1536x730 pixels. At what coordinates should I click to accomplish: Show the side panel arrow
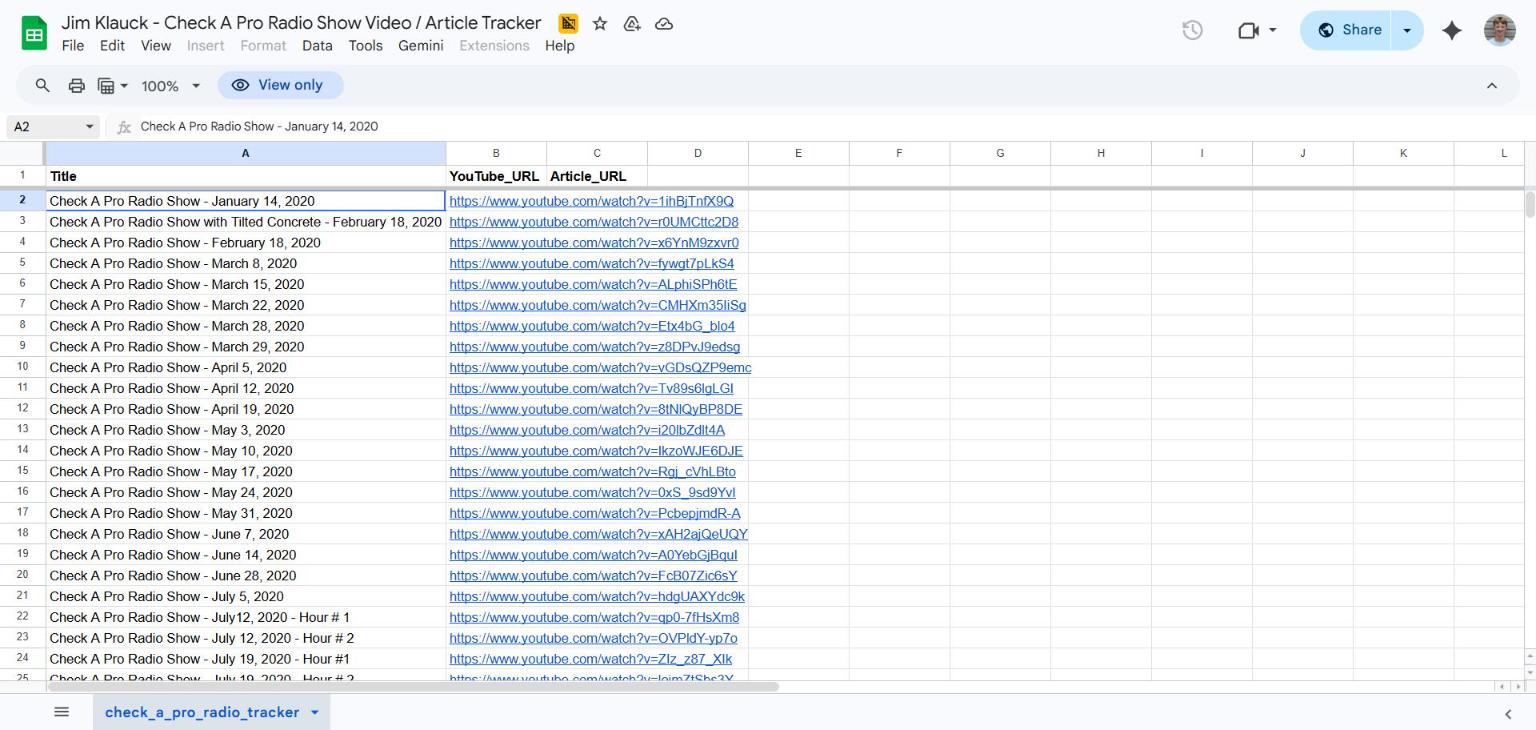point(1508,713)
